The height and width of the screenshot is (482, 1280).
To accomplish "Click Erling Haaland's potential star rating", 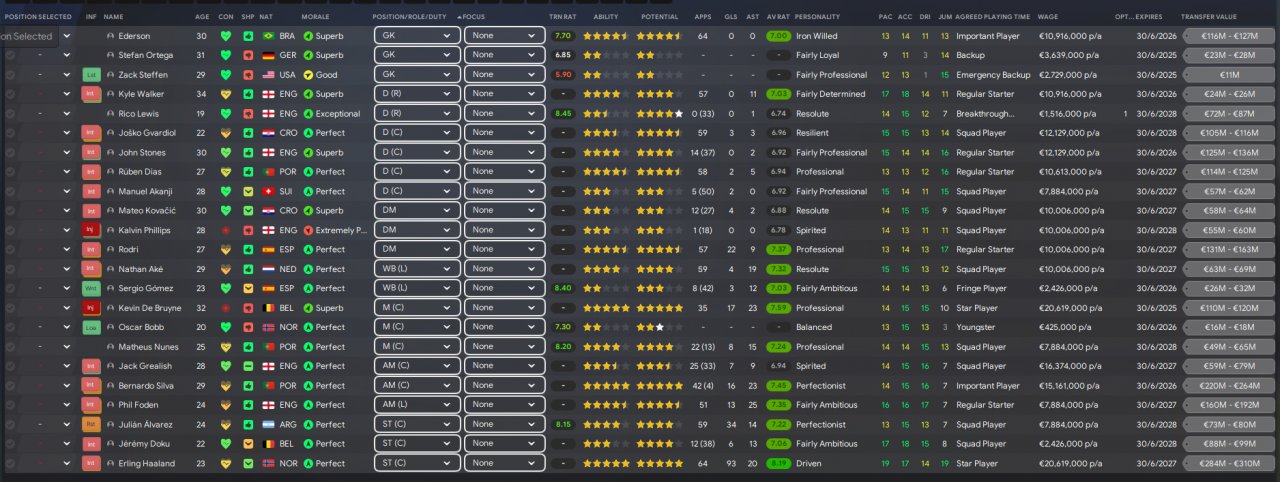I will point(660,464).
